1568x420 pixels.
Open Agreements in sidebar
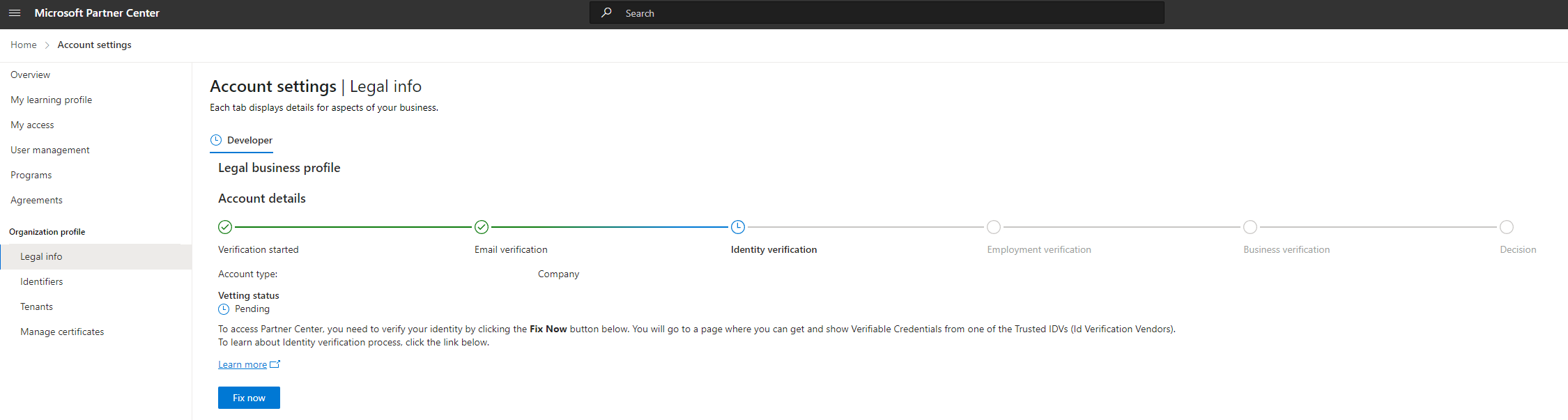tap(36, 200)
